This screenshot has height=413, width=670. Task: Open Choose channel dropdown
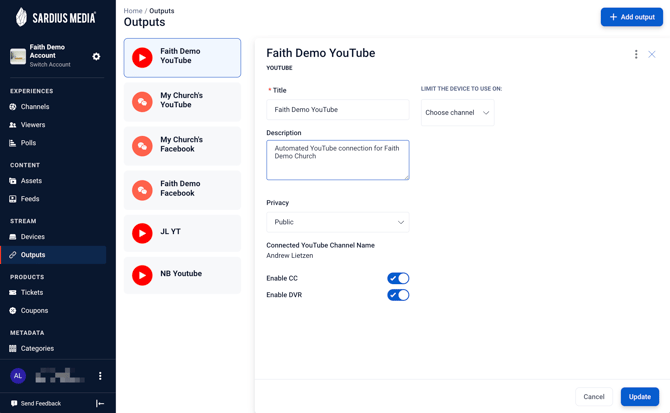458,113
